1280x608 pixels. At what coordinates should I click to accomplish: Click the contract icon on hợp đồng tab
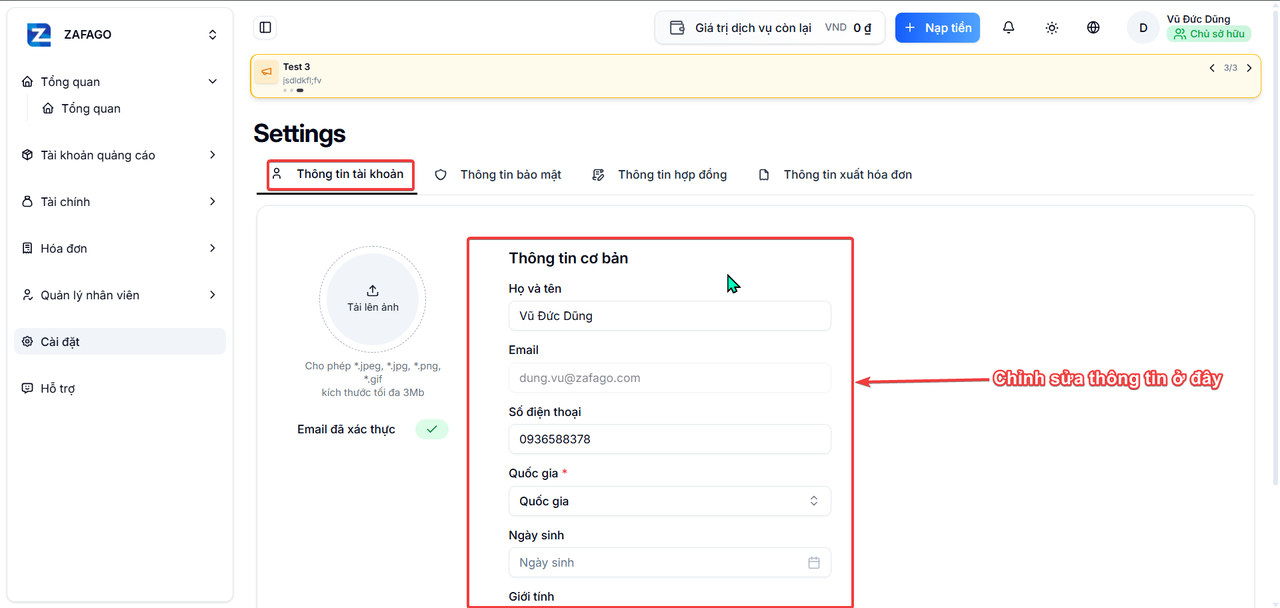599,174
